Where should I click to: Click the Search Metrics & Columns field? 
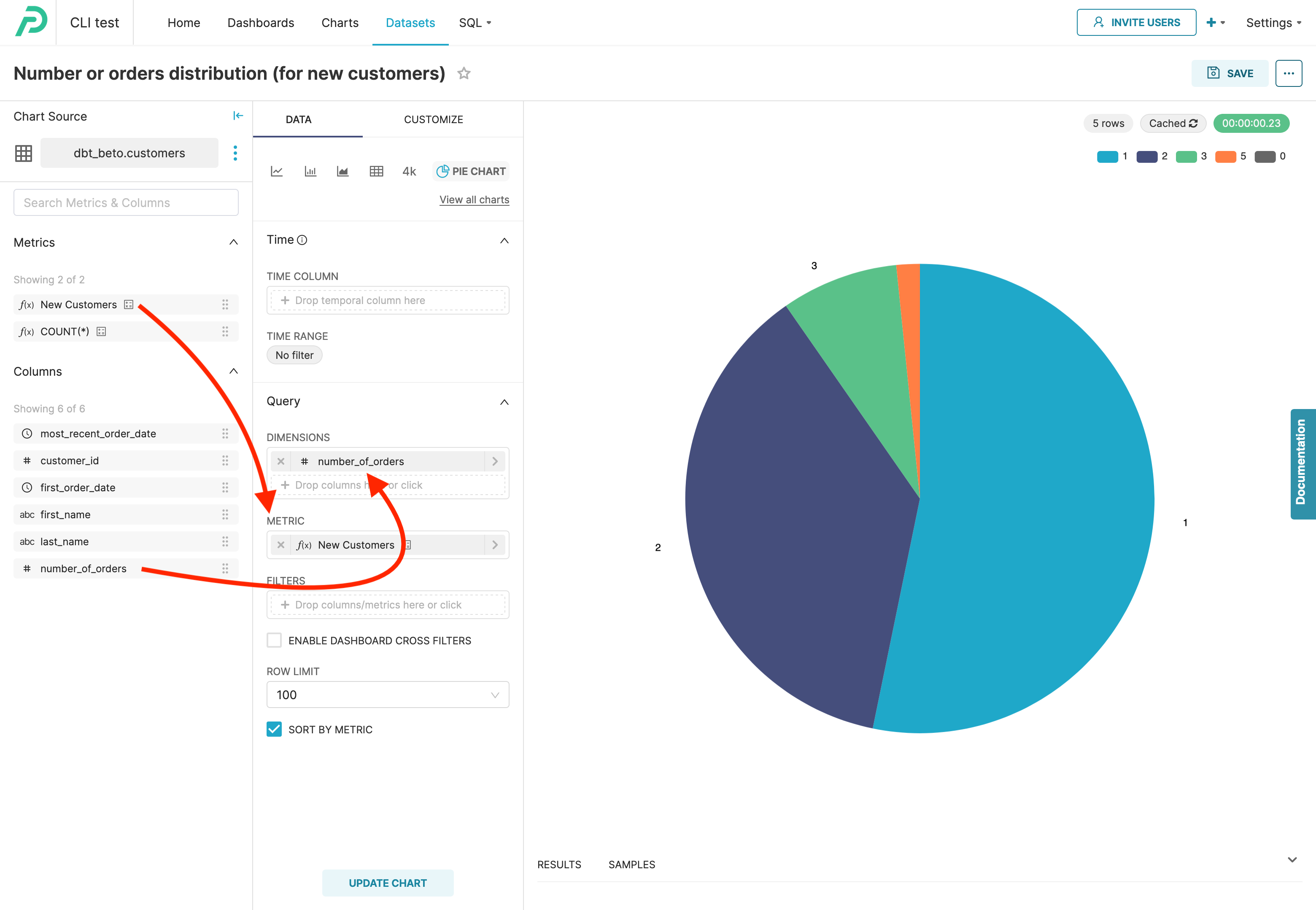coord(126,202)
